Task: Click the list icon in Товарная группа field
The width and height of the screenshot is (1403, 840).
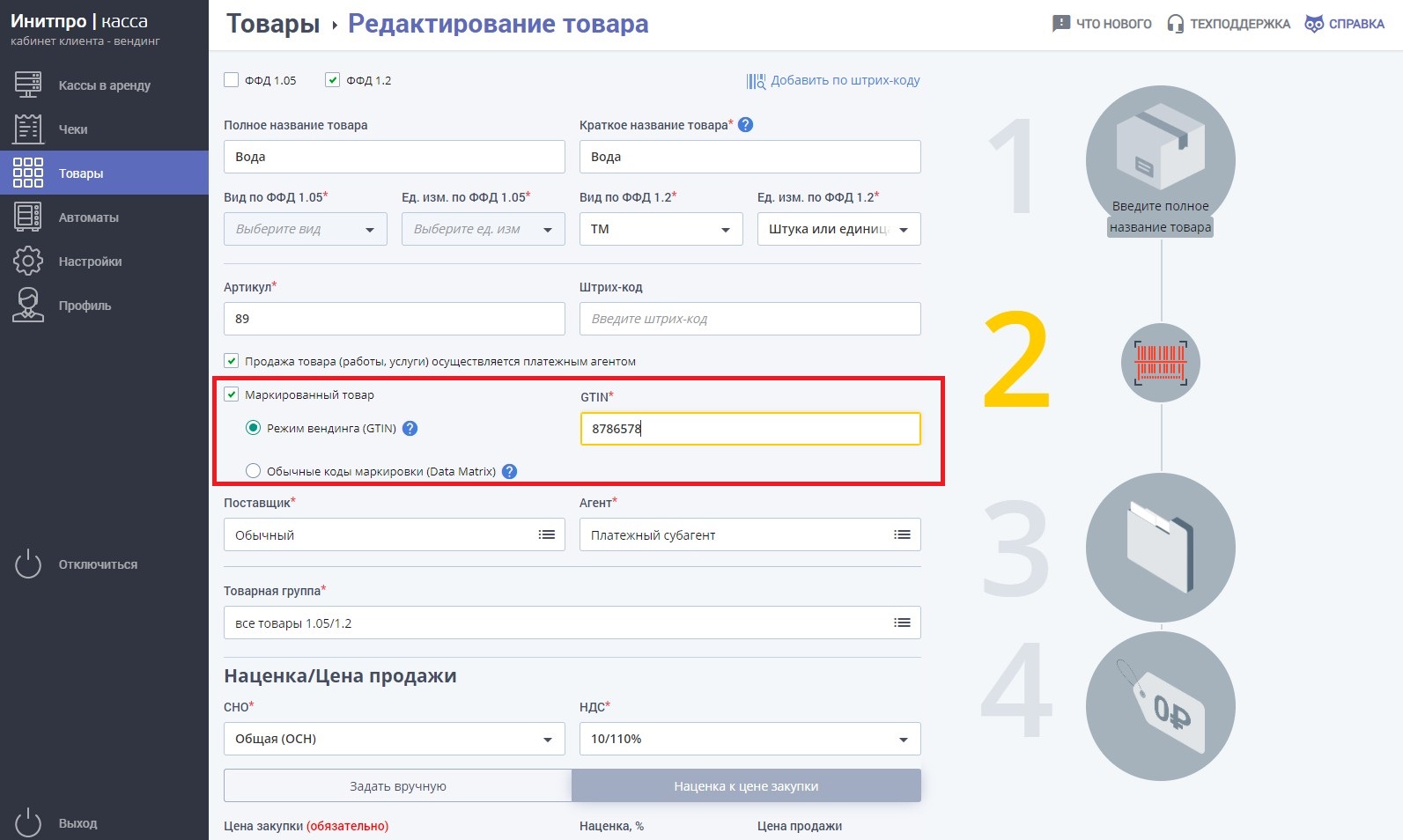Action: (902, 623)
